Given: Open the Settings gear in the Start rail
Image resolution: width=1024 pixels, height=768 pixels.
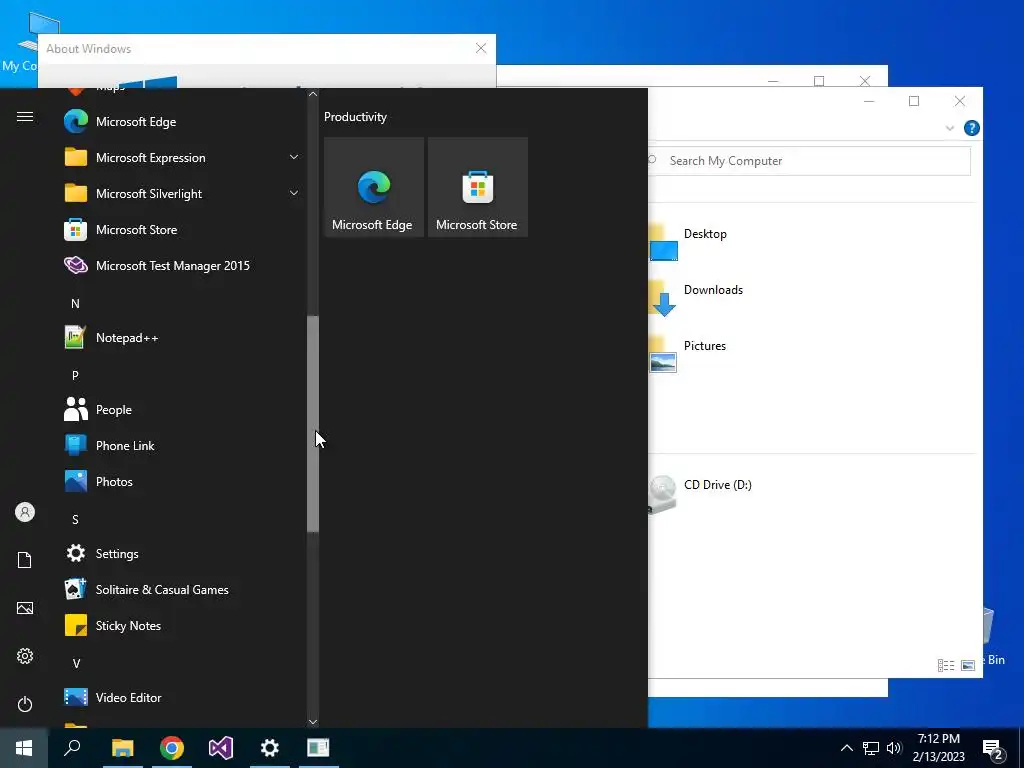Looking at the screenshot, I should click(25, 656).
